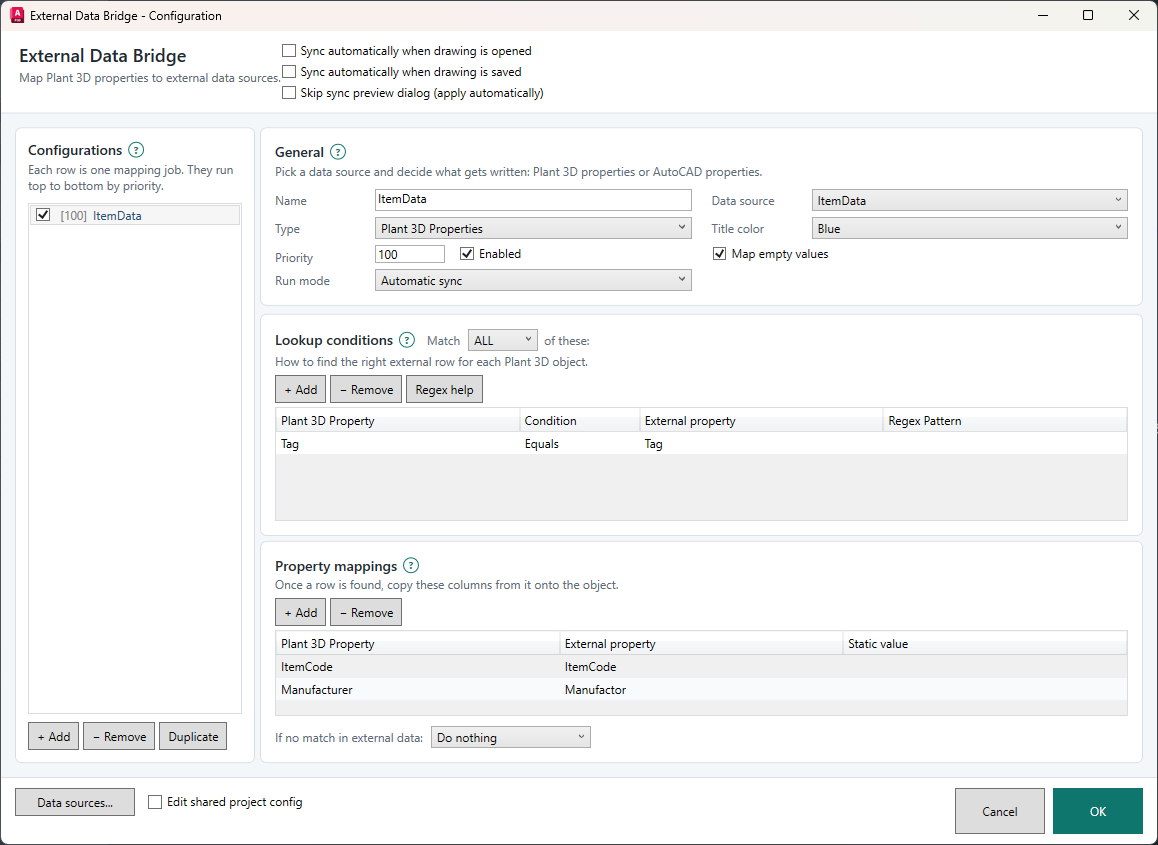1158x845 pixels.
Task: Click the Condition column header
Action: point(580,420)
